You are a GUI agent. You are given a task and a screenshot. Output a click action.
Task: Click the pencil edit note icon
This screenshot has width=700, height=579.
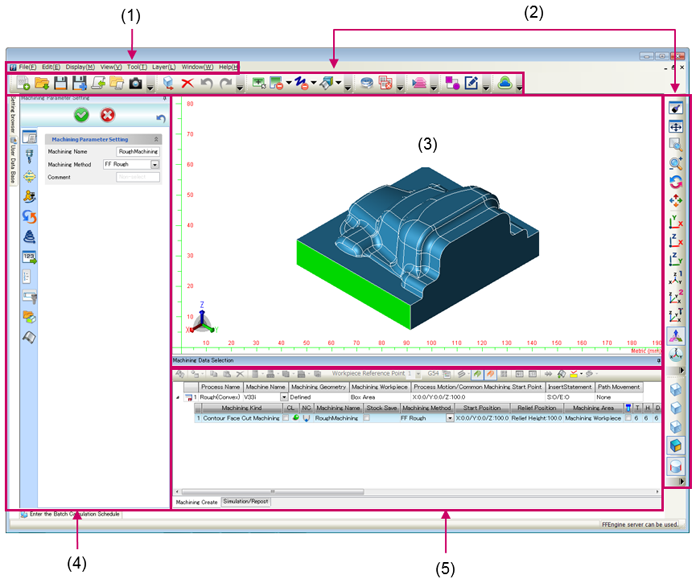click(471, 83)
